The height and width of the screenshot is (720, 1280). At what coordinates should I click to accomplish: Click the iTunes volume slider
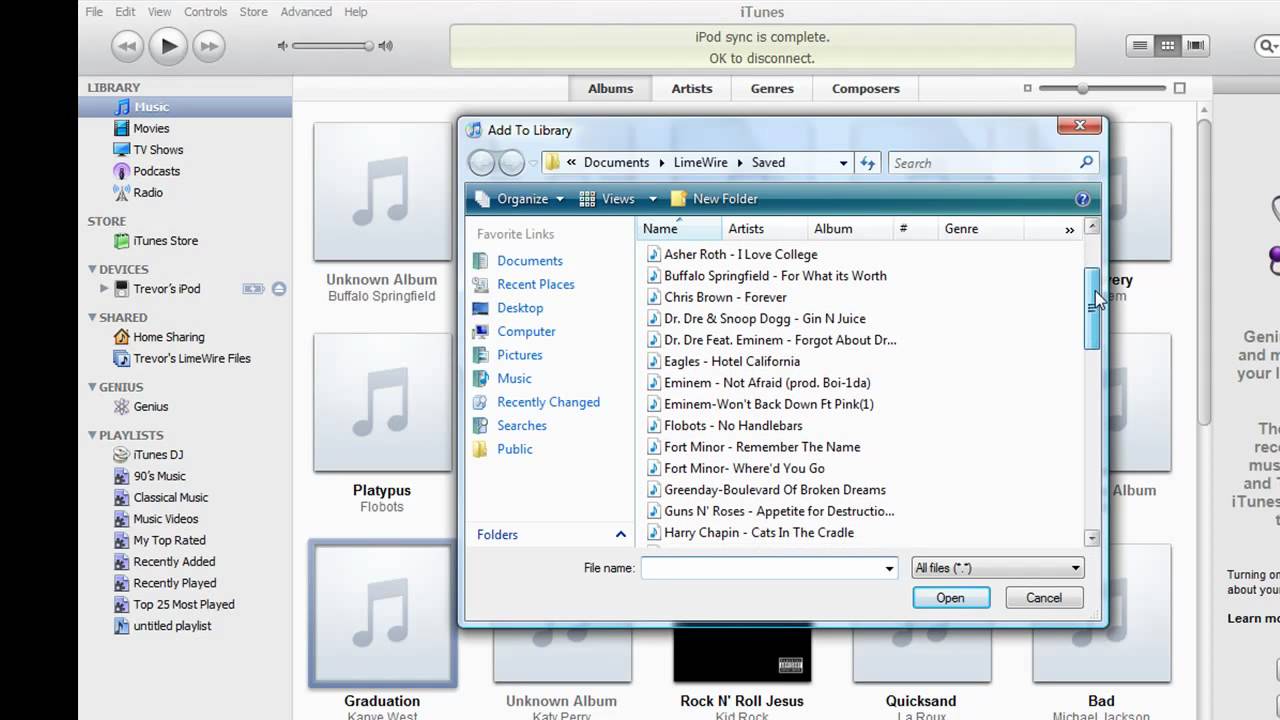pos(332,45)
